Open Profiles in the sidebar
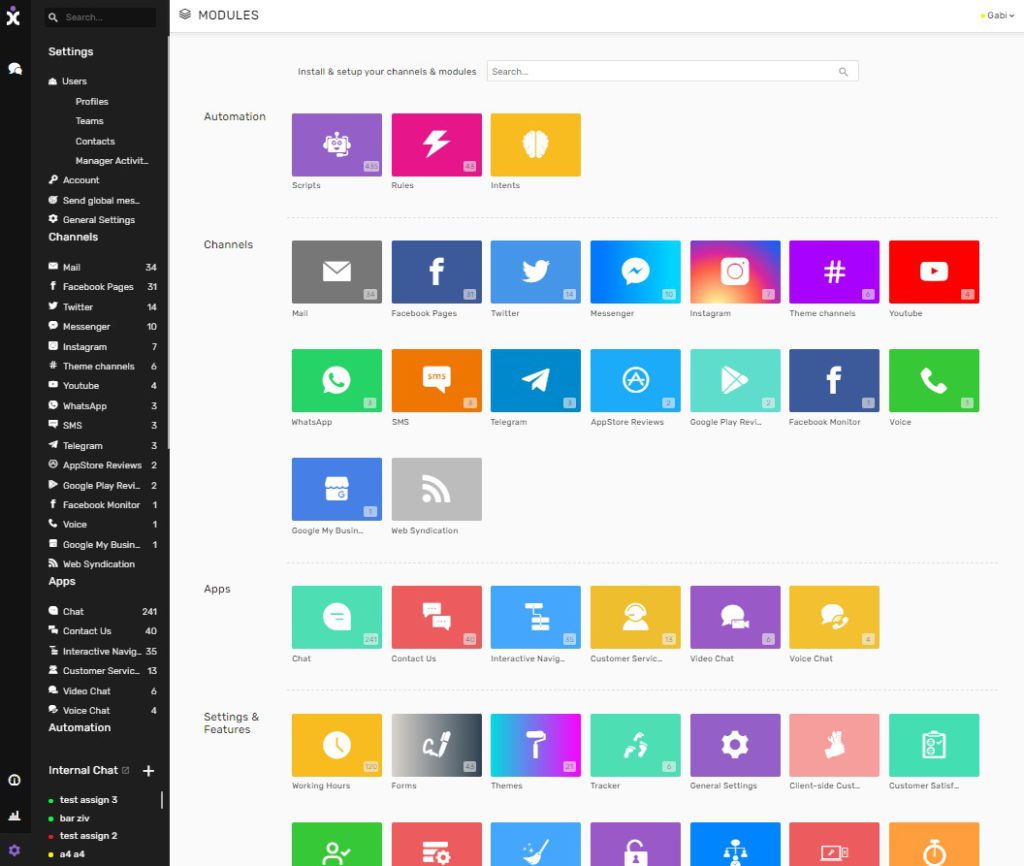The width and height of the screenshot is (1024, 866). click(92, 102)
